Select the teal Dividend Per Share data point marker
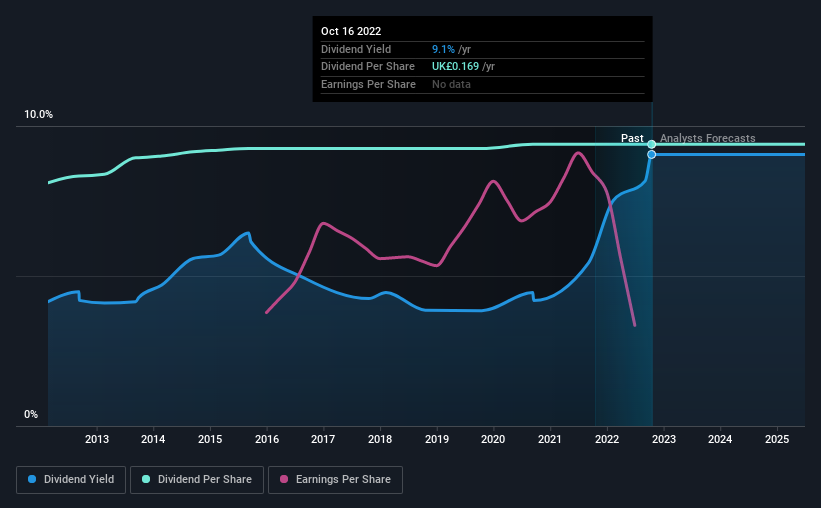Image resolution: width=821 pixels, height=508 pixels. 651,145
